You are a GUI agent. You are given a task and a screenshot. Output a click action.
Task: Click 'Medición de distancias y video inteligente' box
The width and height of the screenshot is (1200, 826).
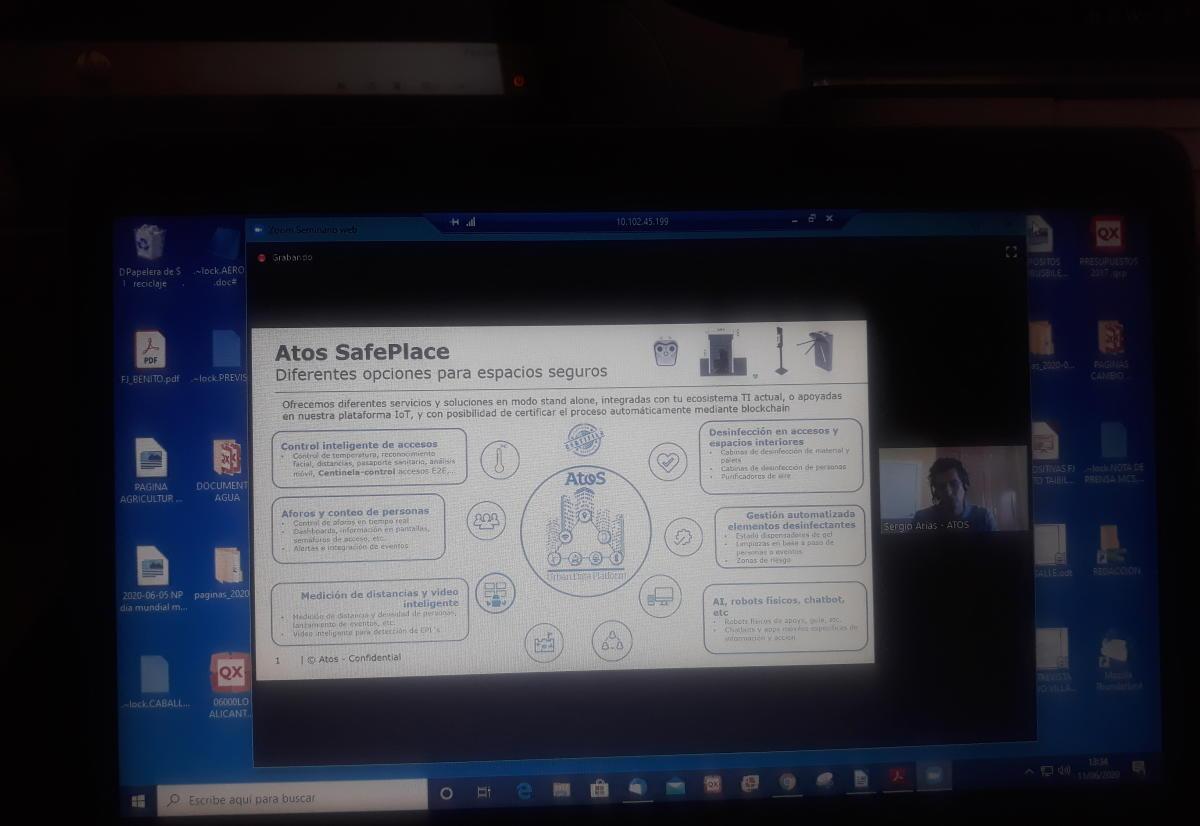(x=370, y=613)
